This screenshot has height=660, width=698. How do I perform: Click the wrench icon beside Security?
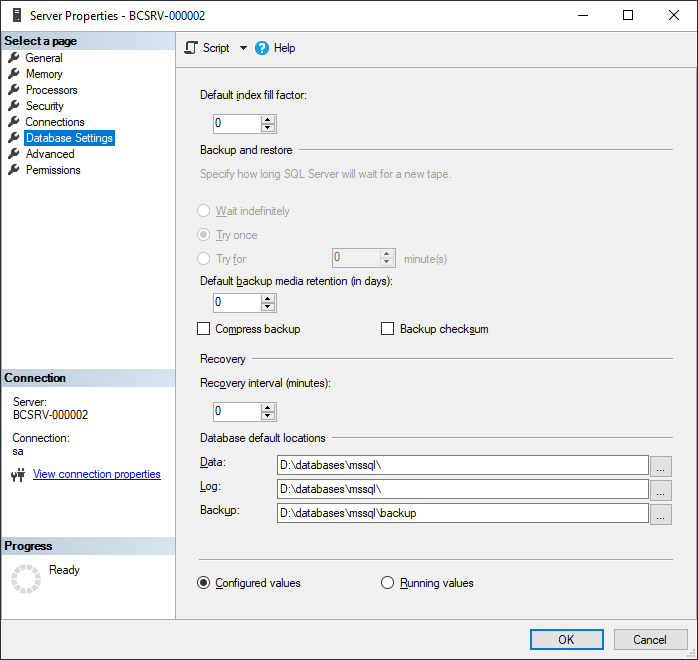pos(14,105)
